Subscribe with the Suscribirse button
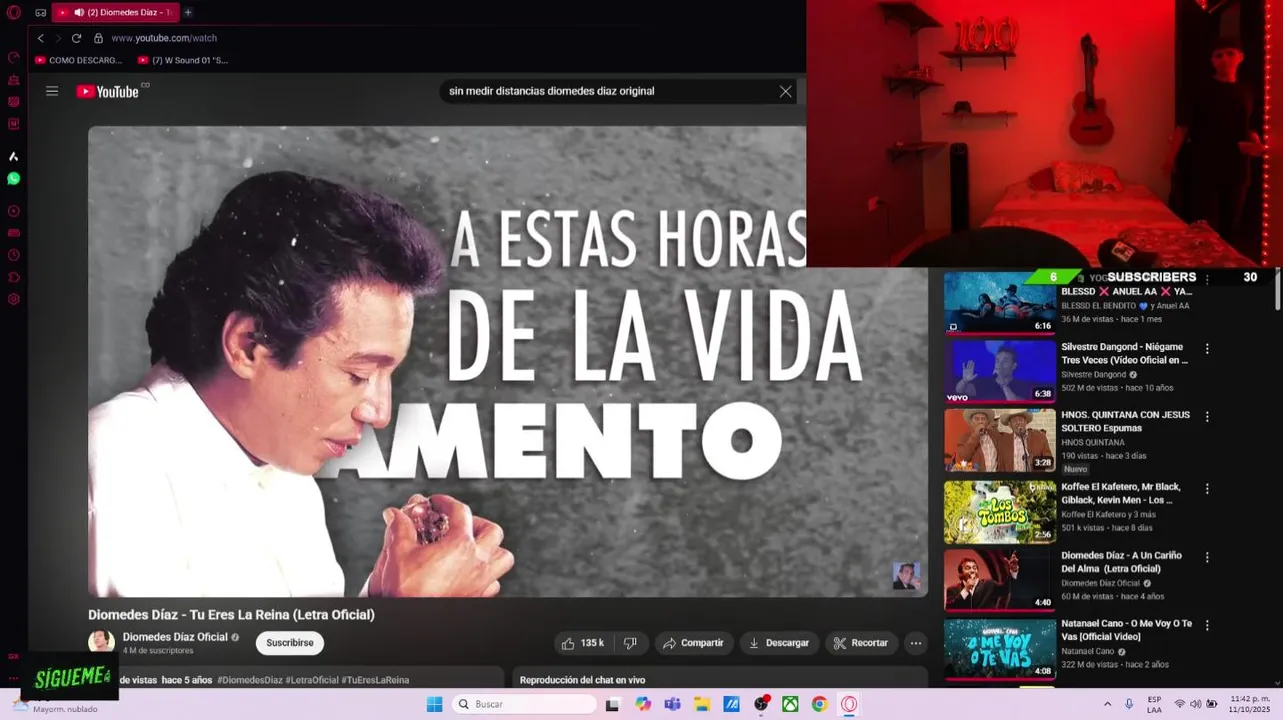Image resolution: width=1283 pixels, height=720 pixels. click(290, 643)
